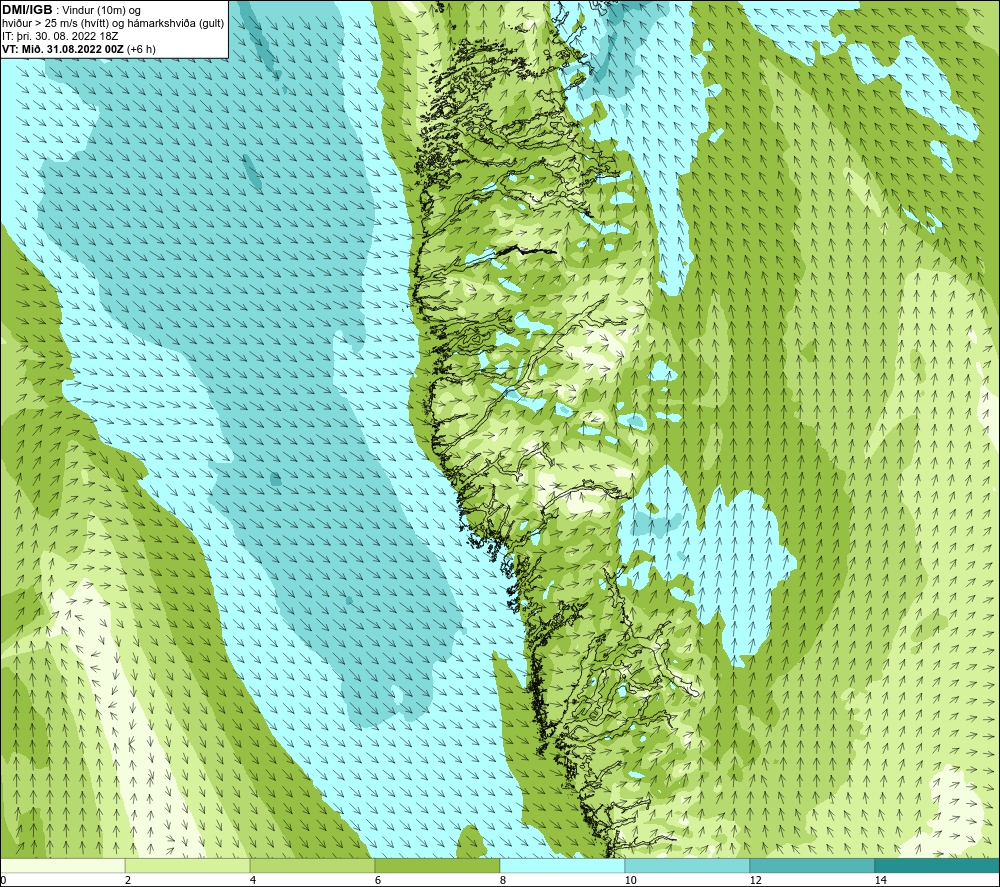Click legend scale label '10'

pyautogui.click(x=631, y=880)
